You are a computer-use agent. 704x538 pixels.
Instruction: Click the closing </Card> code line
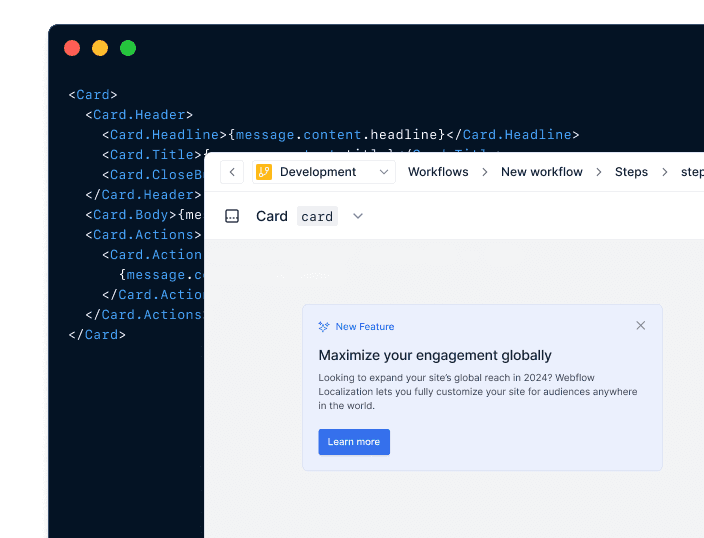97,335
